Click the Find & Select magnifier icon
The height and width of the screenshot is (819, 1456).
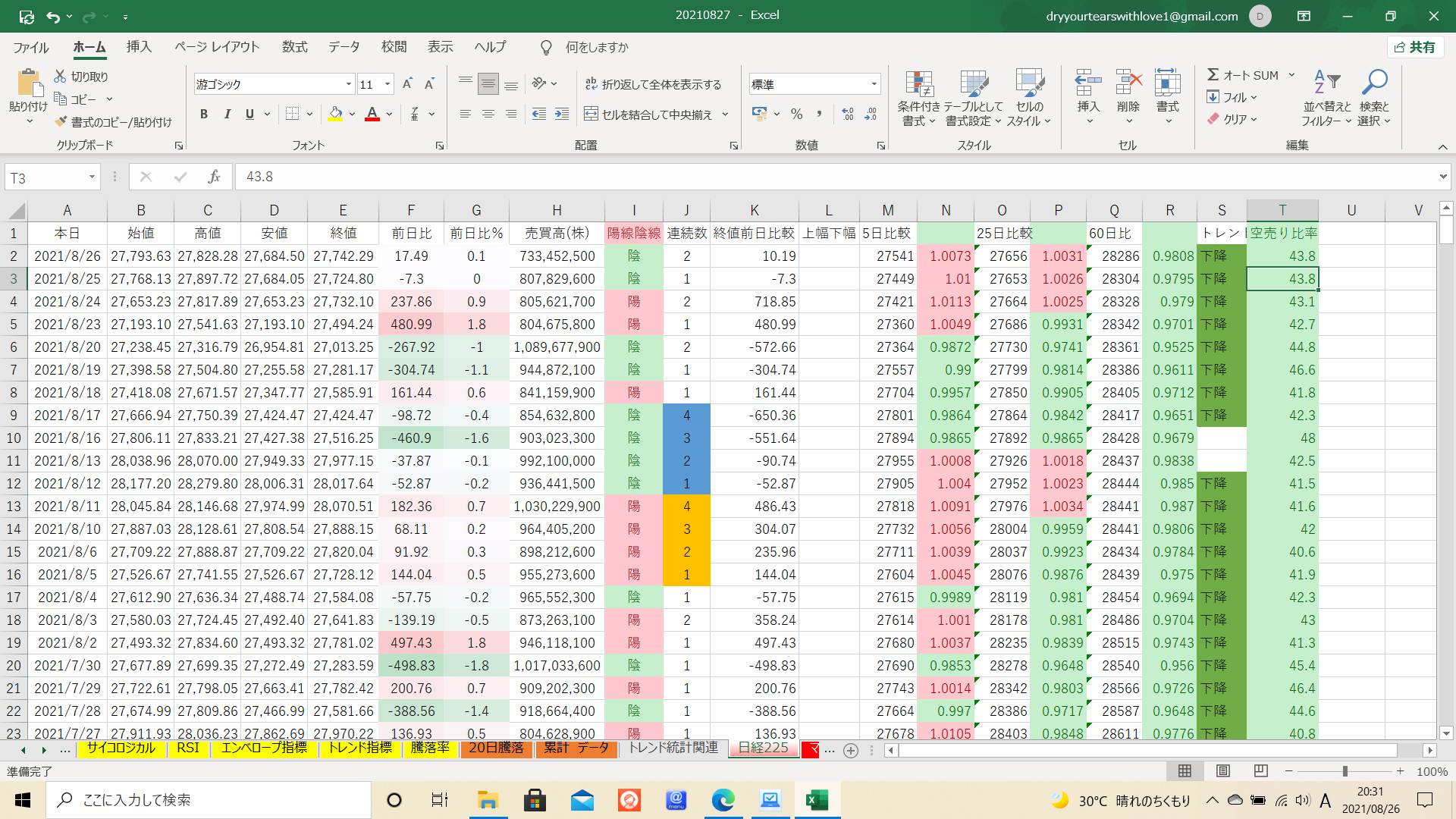point(1374,82)
